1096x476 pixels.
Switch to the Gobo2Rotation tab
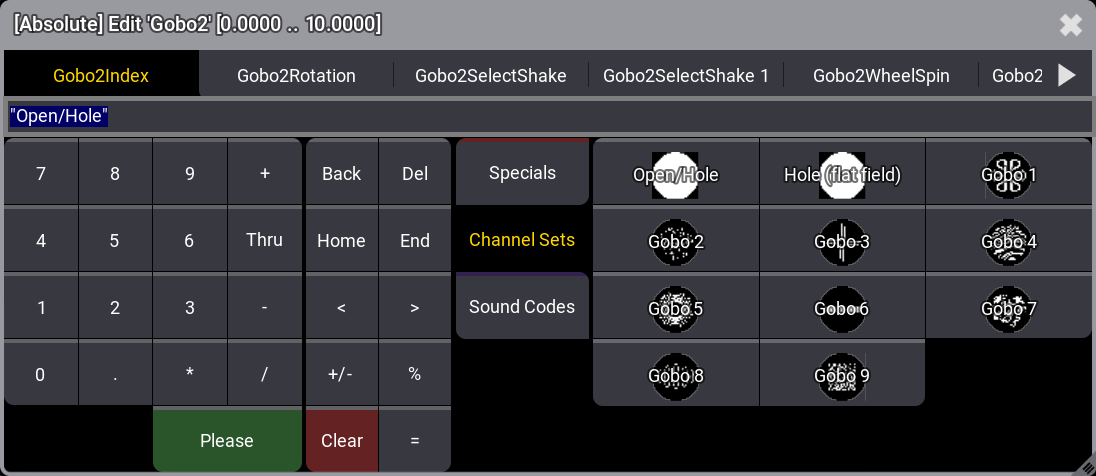(x=296, y=75)
